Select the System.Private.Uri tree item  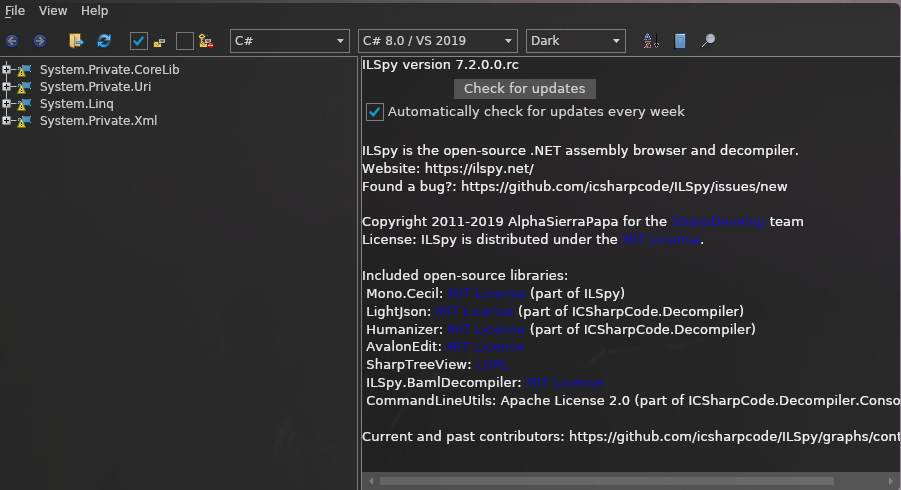pos(95,87)
